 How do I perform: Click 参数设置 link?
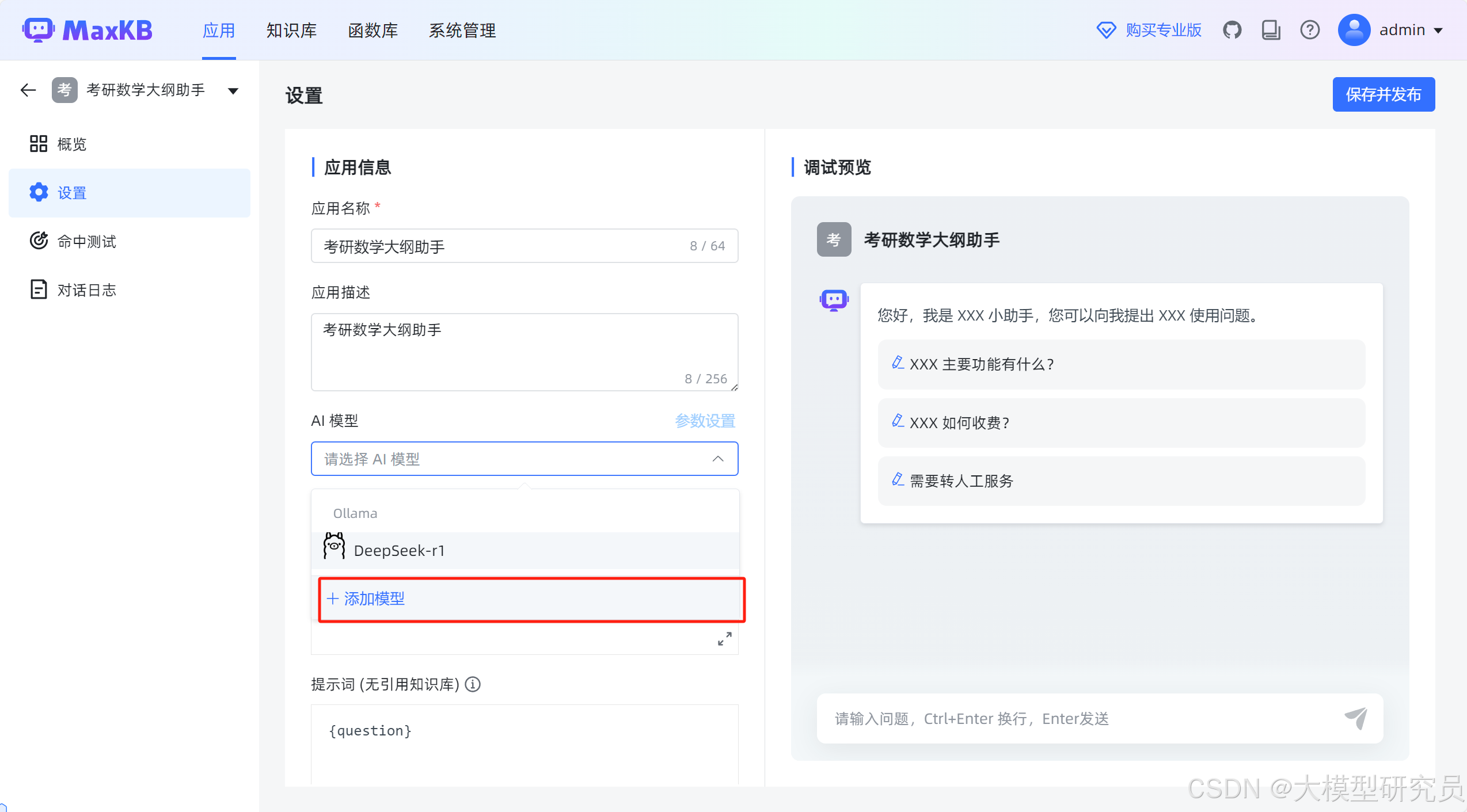tap(705, 421)
